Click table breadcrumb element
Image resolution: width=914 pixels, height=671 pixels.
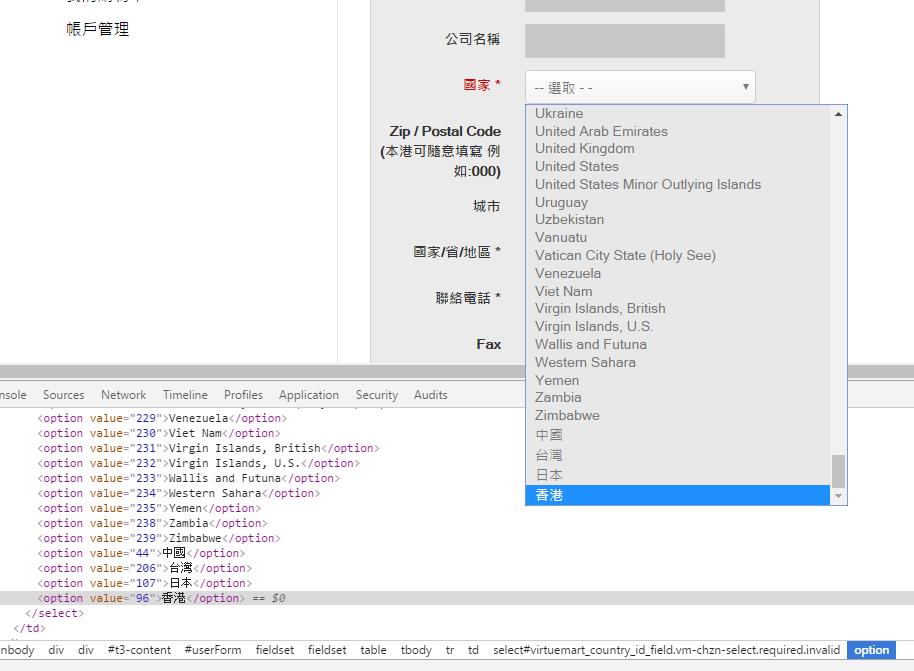(x=373, y=650)
